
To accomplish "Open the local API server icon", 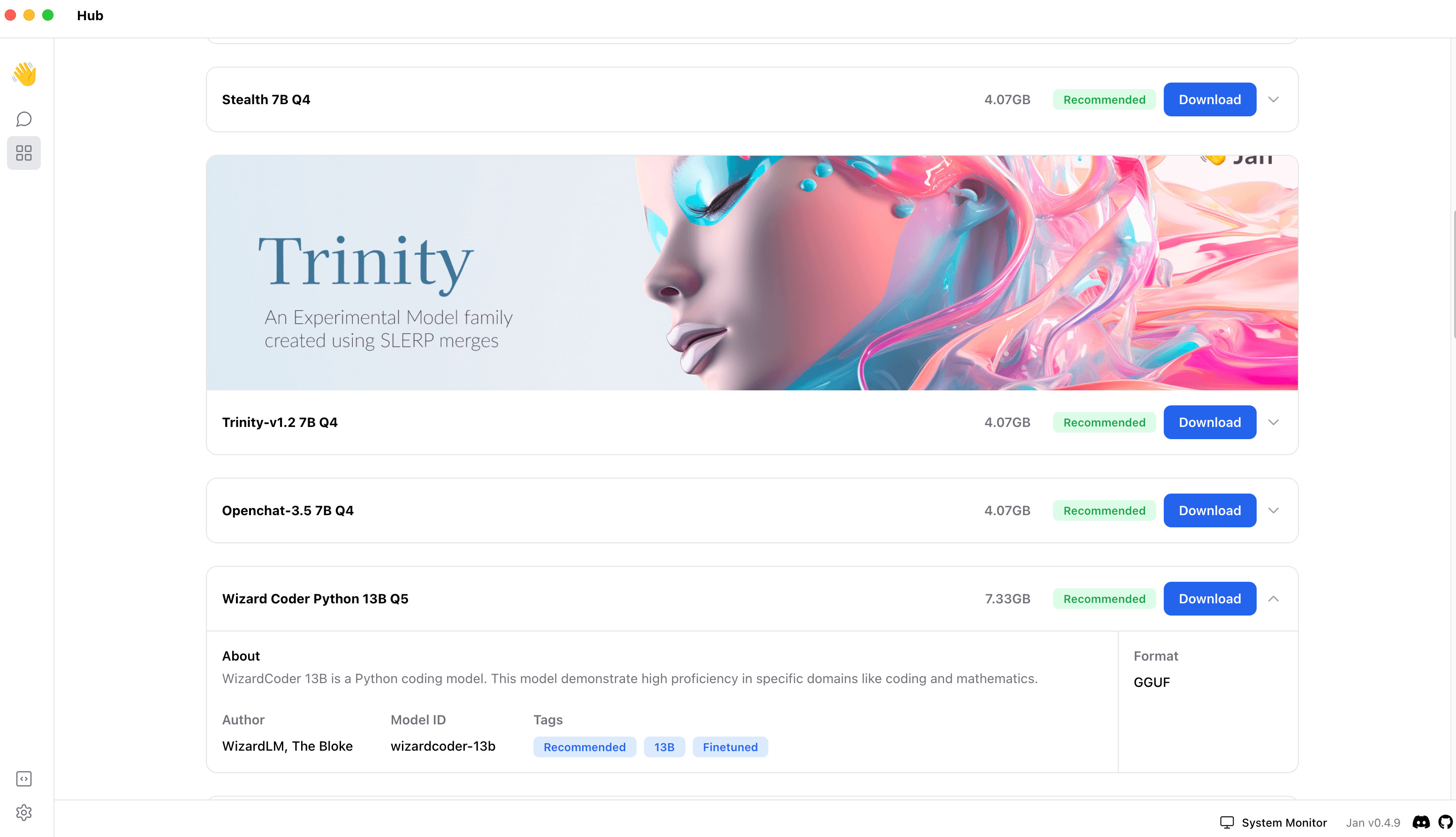I will (x=23, y=778).
